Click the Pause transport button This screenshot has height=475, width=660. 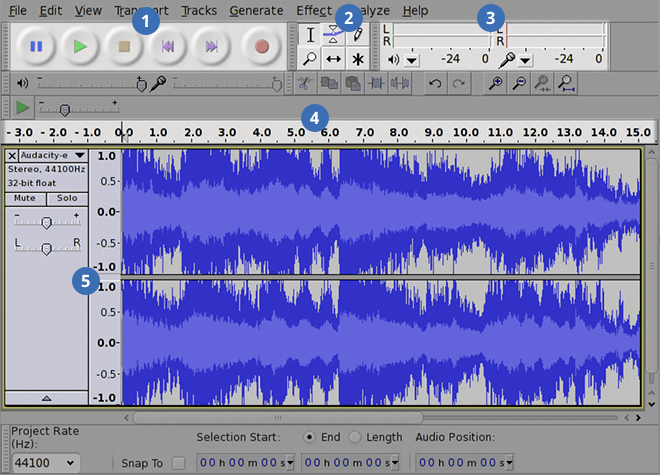click(36, 46)
